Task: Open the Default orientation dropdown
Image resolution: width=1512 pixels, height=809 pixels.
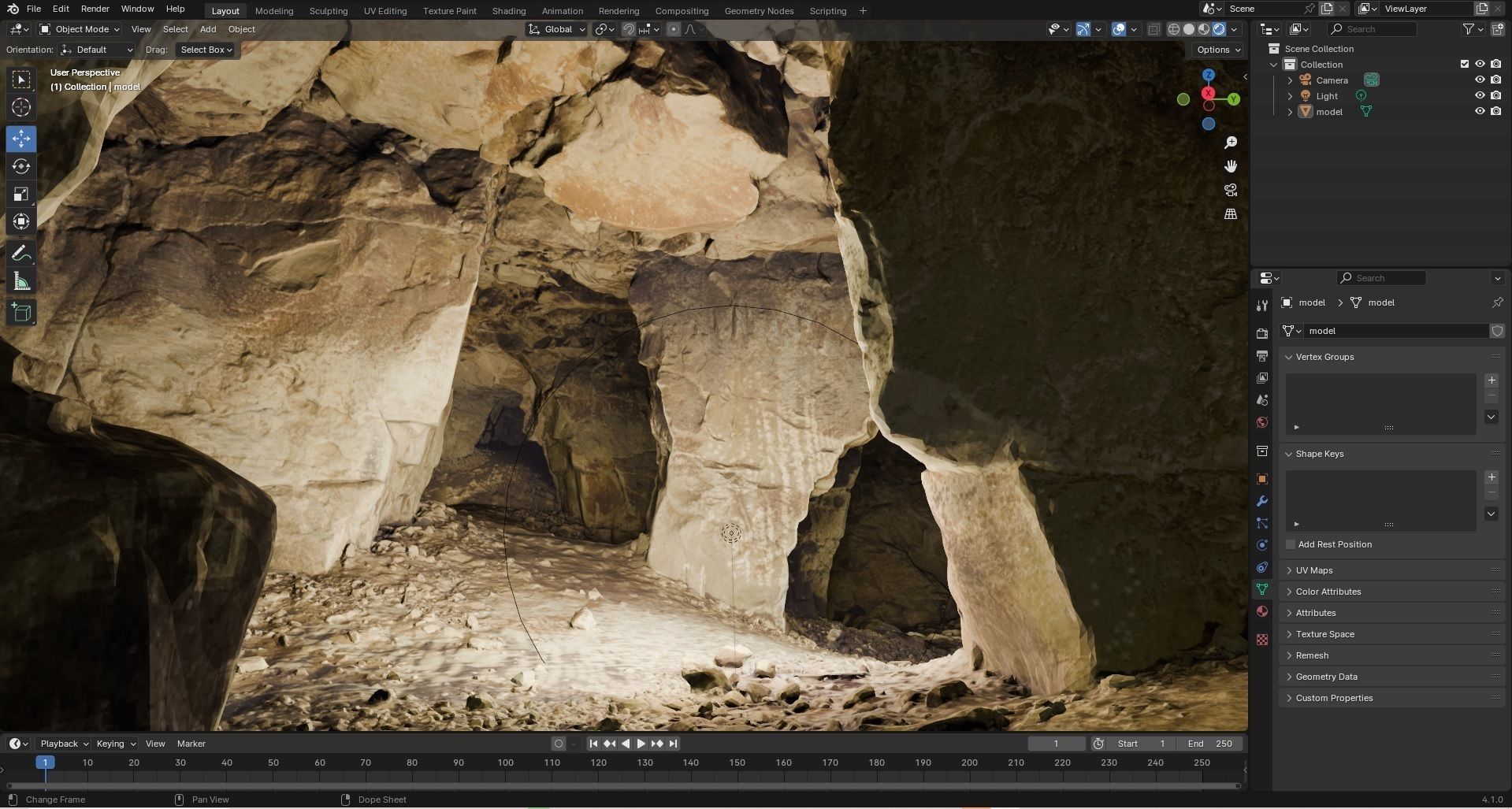Action: [98, 50]
